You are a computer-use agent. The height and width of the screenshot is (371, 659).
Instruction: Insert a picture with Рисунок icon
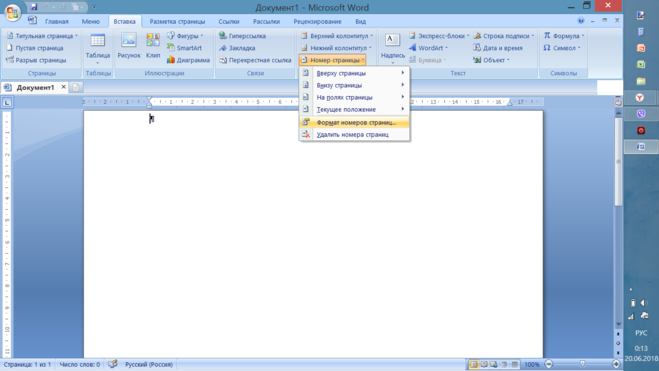(x=129, y=46)
